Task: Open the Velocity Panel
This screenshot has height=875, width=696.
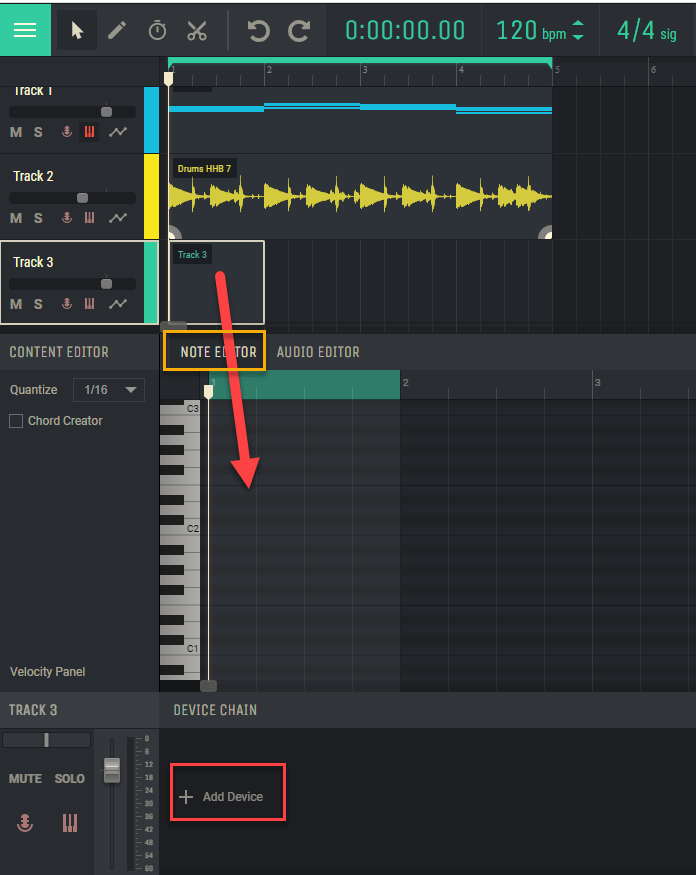Action: pyautogui.click(x=47, y=672)
